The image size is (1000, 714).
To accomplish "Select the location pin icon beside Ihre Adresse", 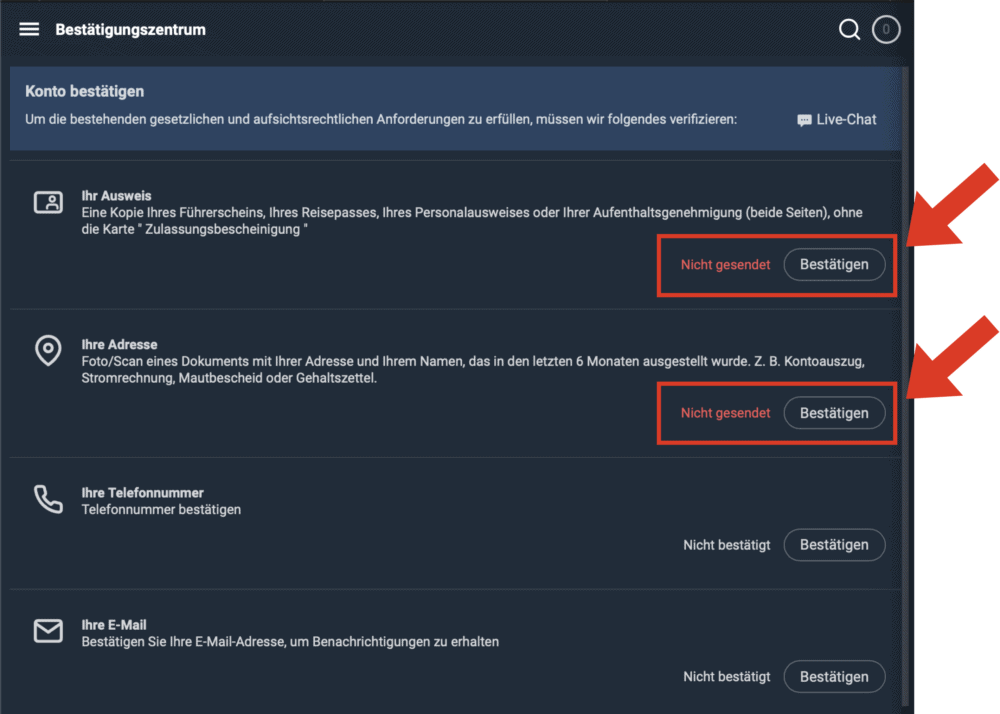I will pyautogui.click(x=48, y=350).
